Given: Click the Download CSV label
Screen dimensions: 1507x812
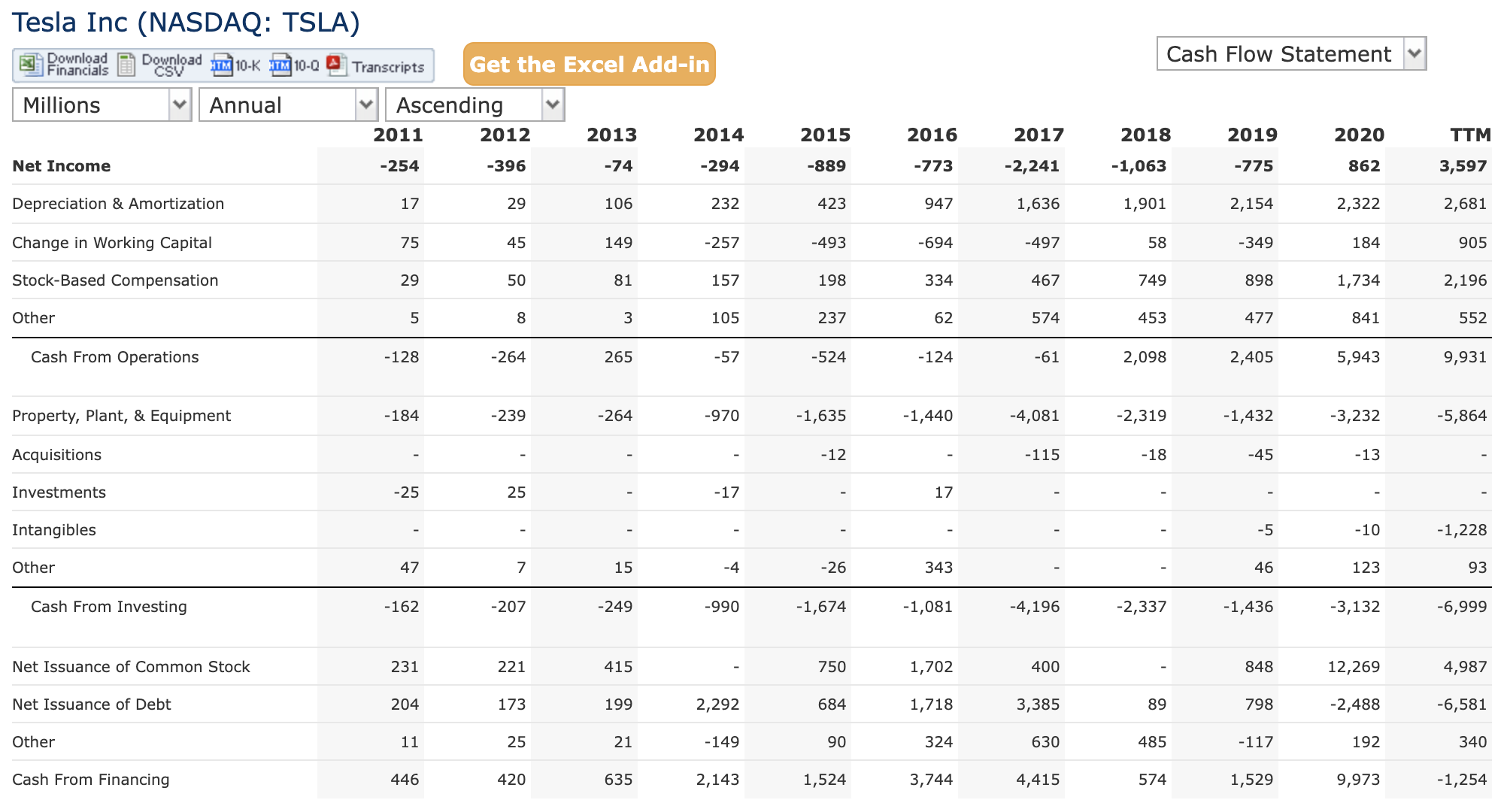Looking at the screenshot, I should [171, 65].
